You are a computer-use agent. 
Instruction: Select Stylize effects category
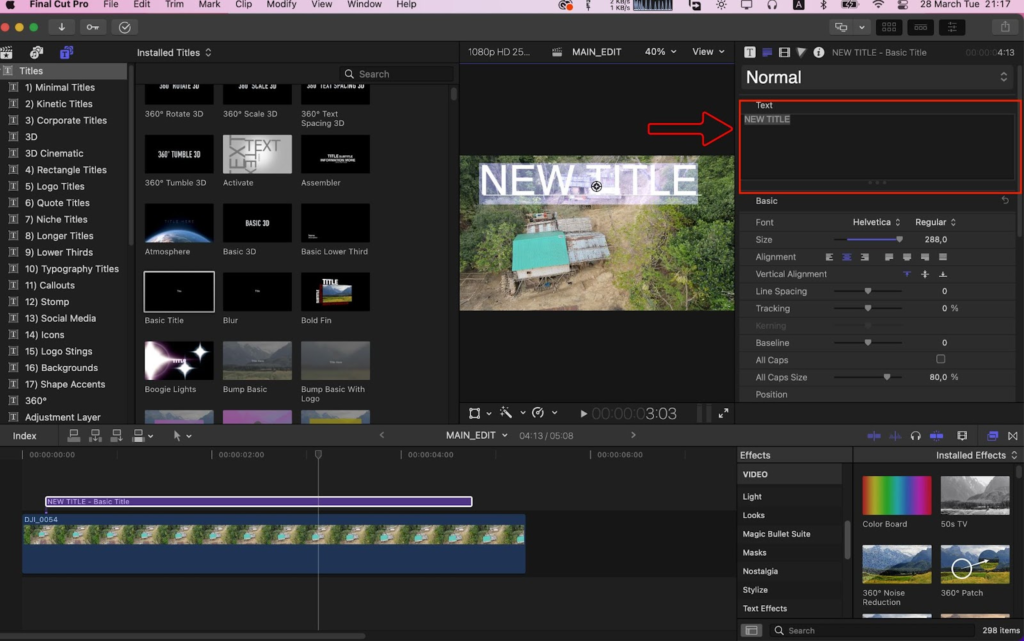[x=755, y=590]
